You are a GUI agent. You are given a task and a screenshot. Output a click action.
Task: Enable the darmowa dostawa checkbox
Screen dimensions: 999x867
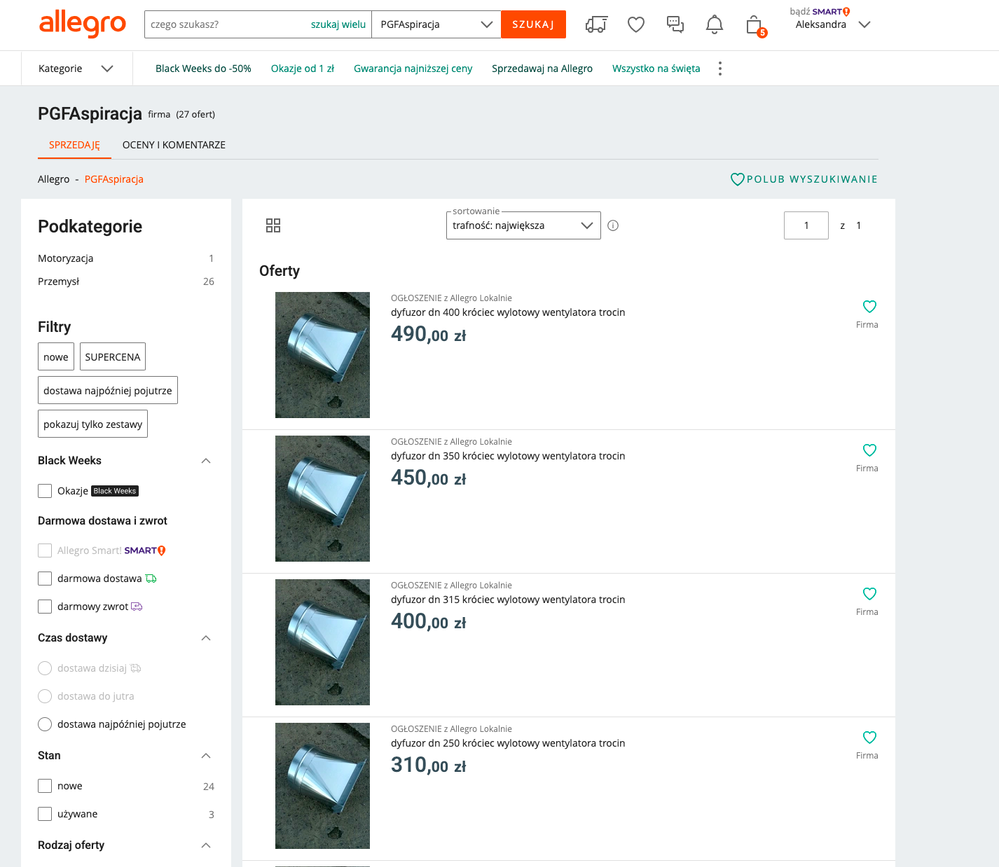point(45,578)
